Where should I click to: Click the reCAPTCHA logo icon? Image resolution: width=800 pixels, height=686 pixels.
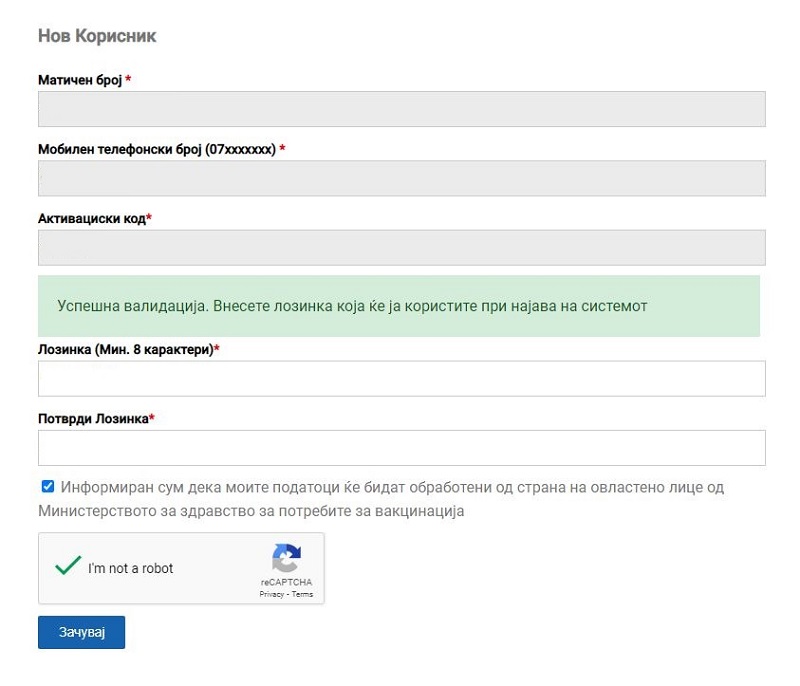click(286, 558)
